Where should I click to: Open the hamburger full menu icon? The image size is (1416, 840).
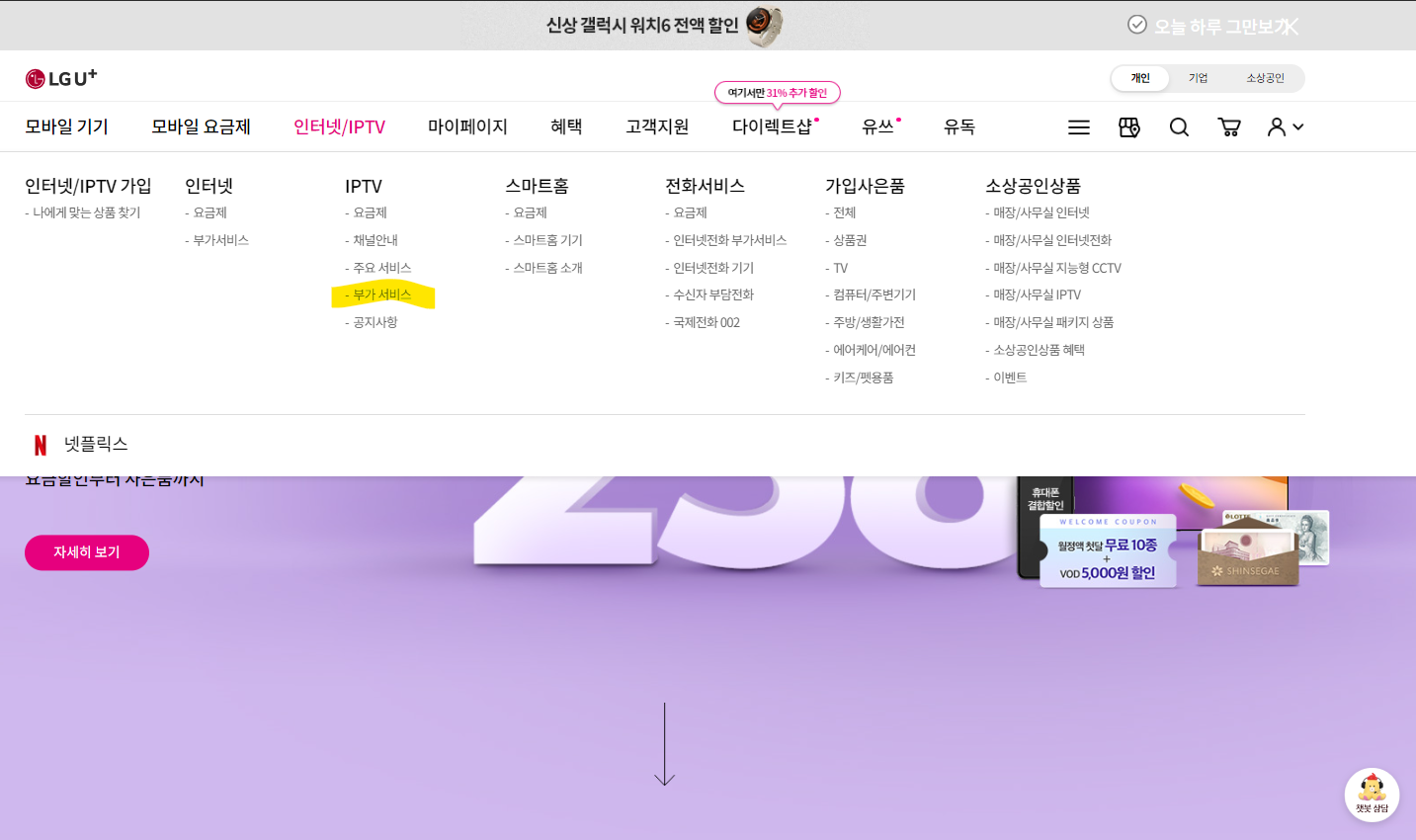1079,127
